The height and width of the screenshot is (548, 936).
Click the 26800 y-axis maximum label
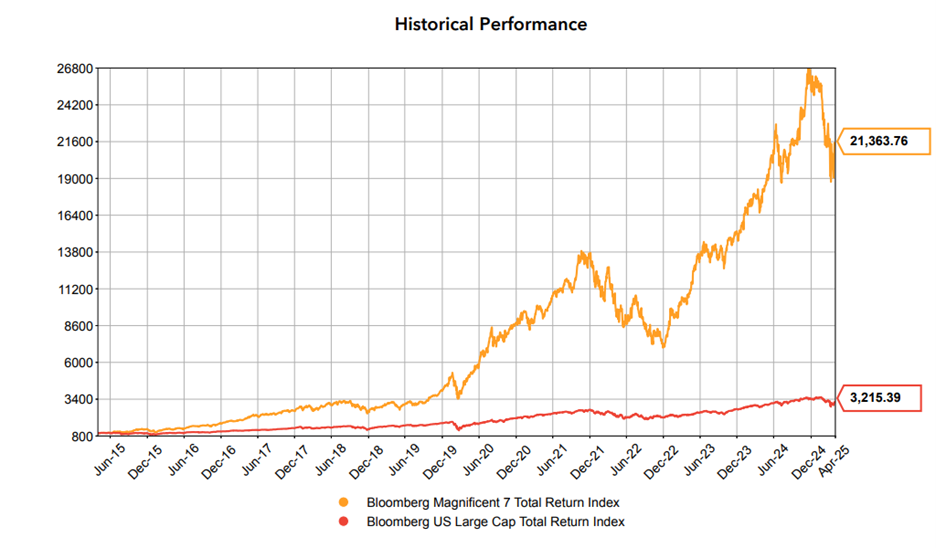77,68
